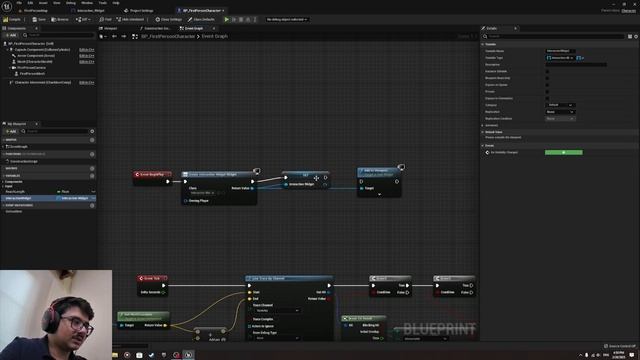Image resolution: width=640 pixels, height=360 pixels.
Task: Edit the Variable Name field in Details
Action: point(560,51)
